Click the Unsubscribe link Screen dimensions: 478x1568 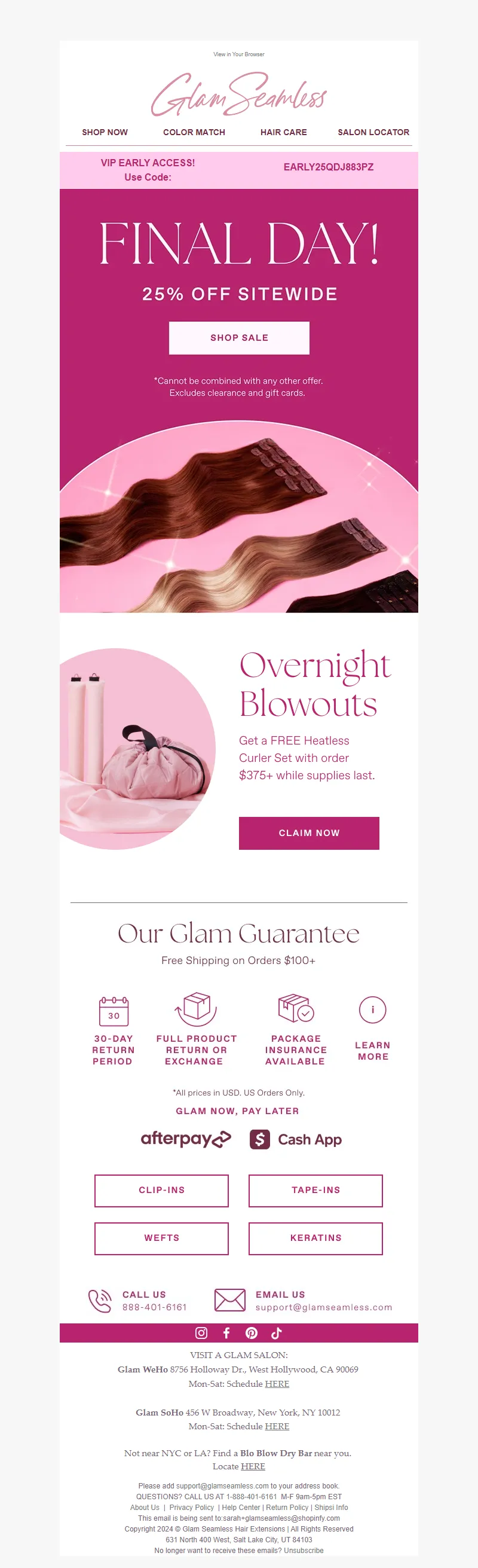(304, 1550)
